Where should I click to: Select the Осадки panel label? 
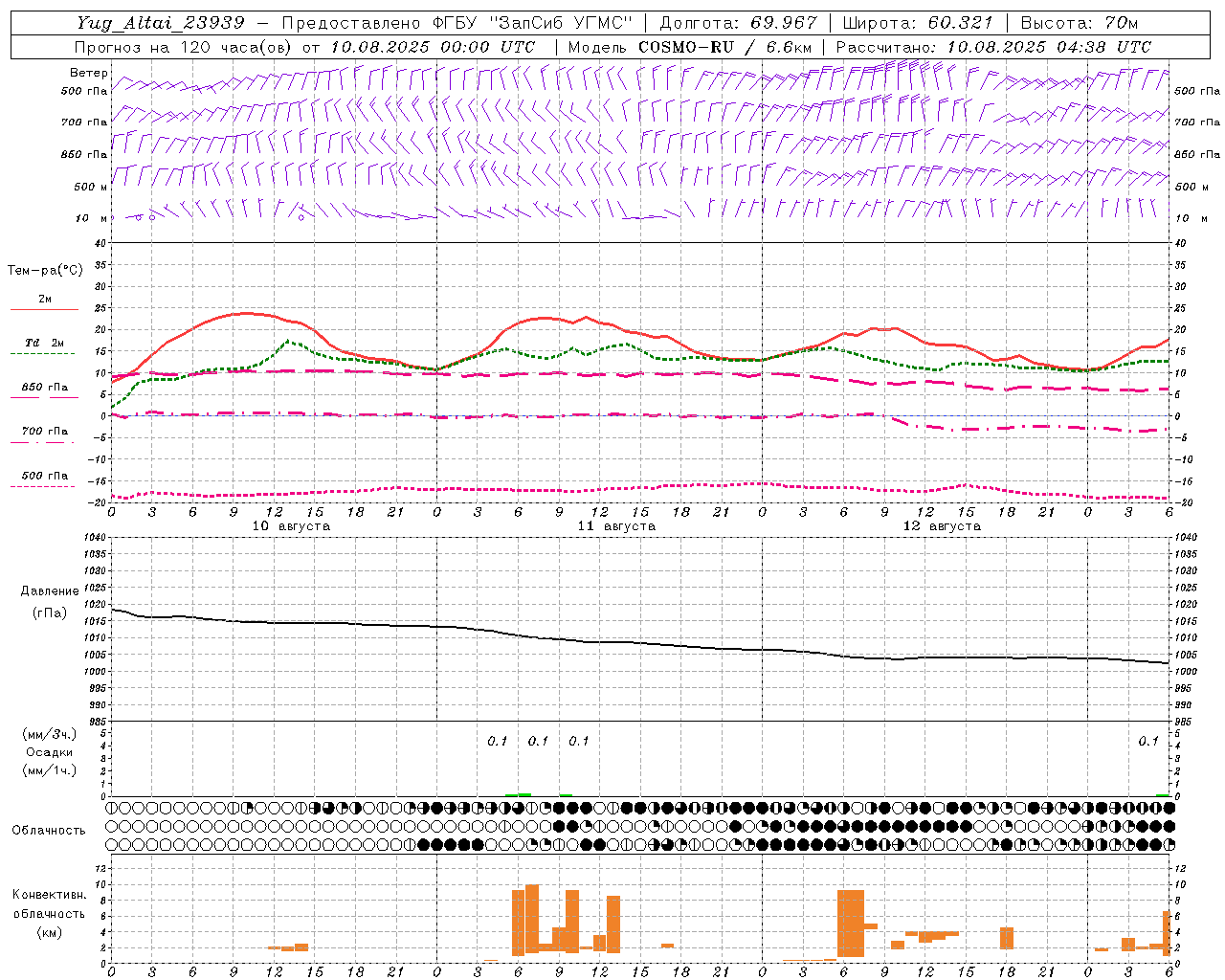click(x=49, y=752)
